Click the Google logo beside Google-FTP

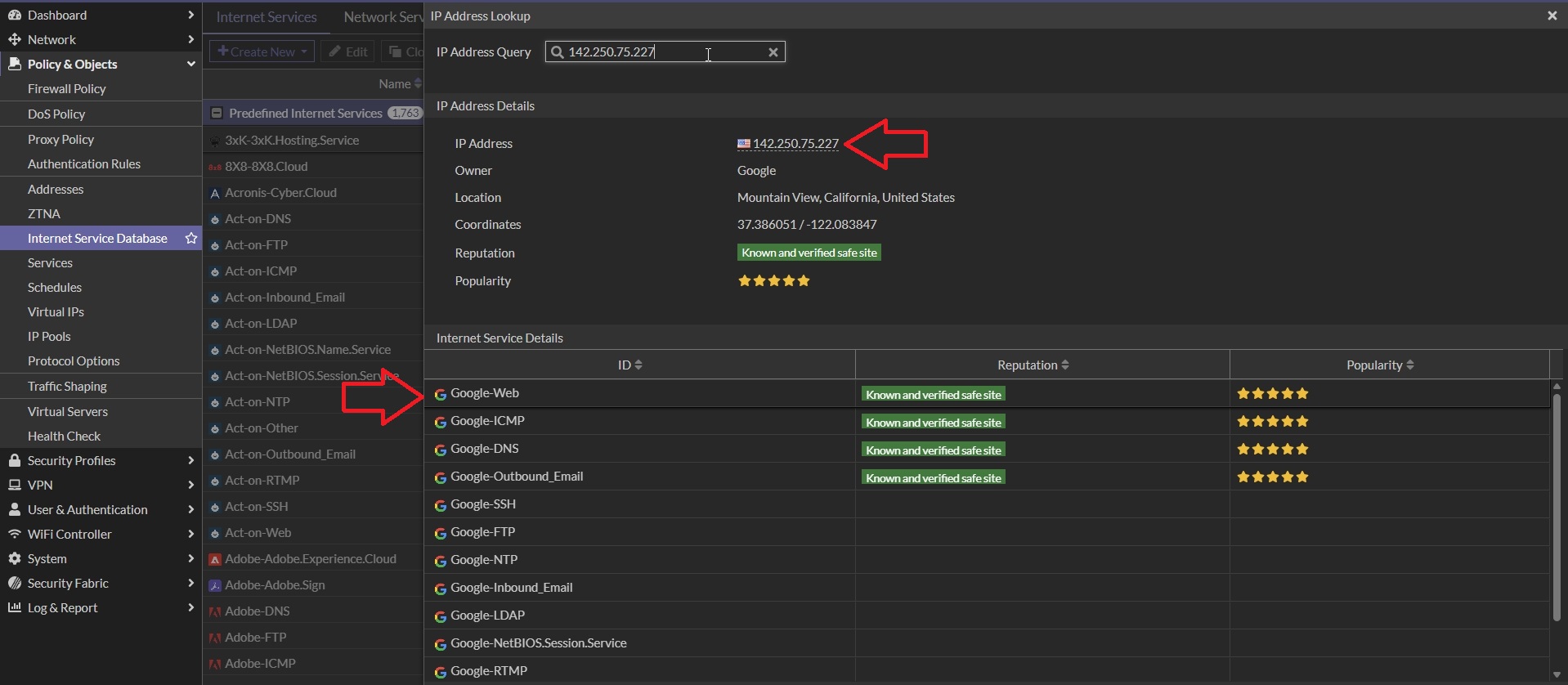(x=441, y=533)
